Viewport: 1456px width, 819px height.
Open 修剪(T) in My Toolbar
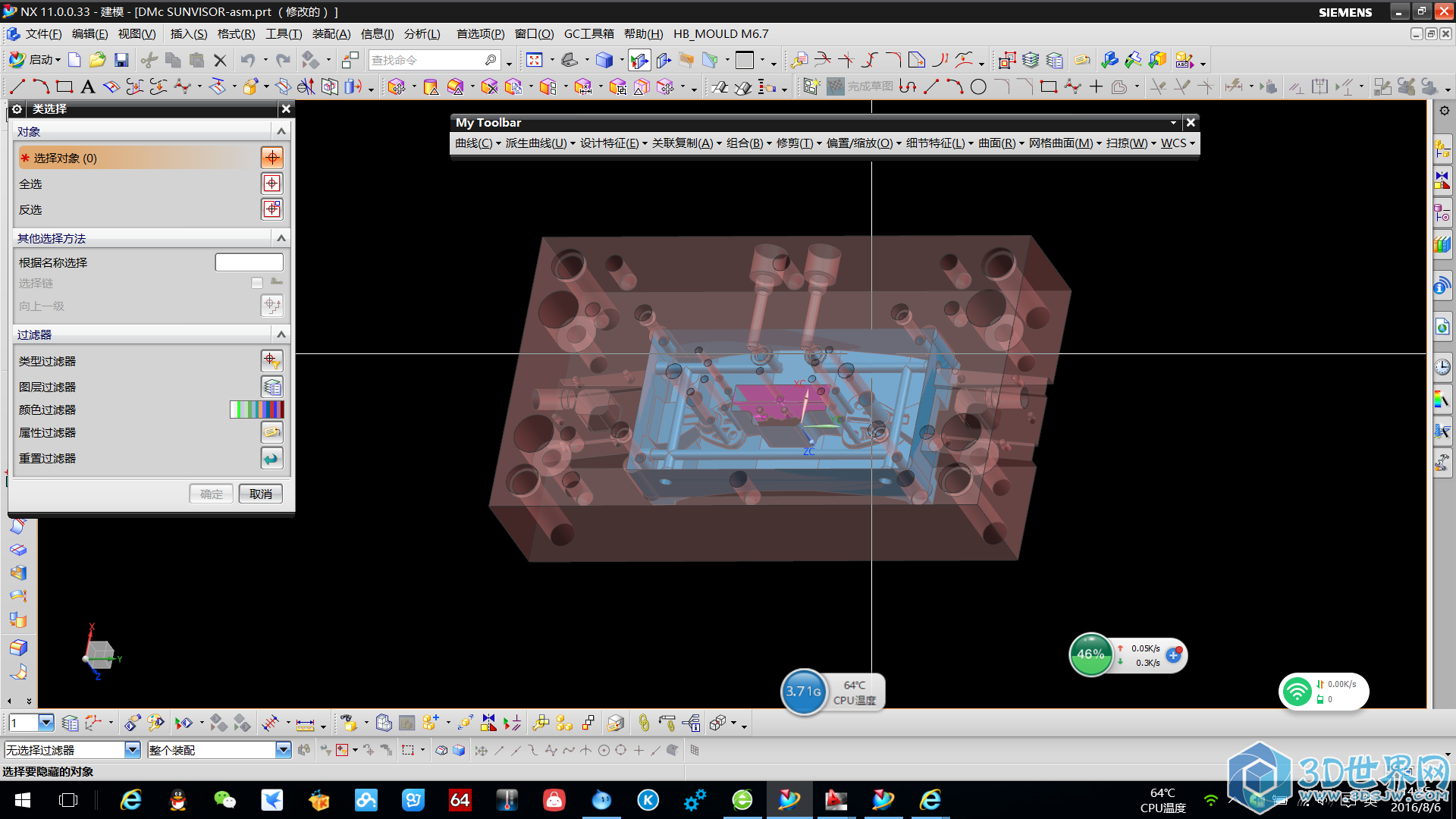[799, 143]
